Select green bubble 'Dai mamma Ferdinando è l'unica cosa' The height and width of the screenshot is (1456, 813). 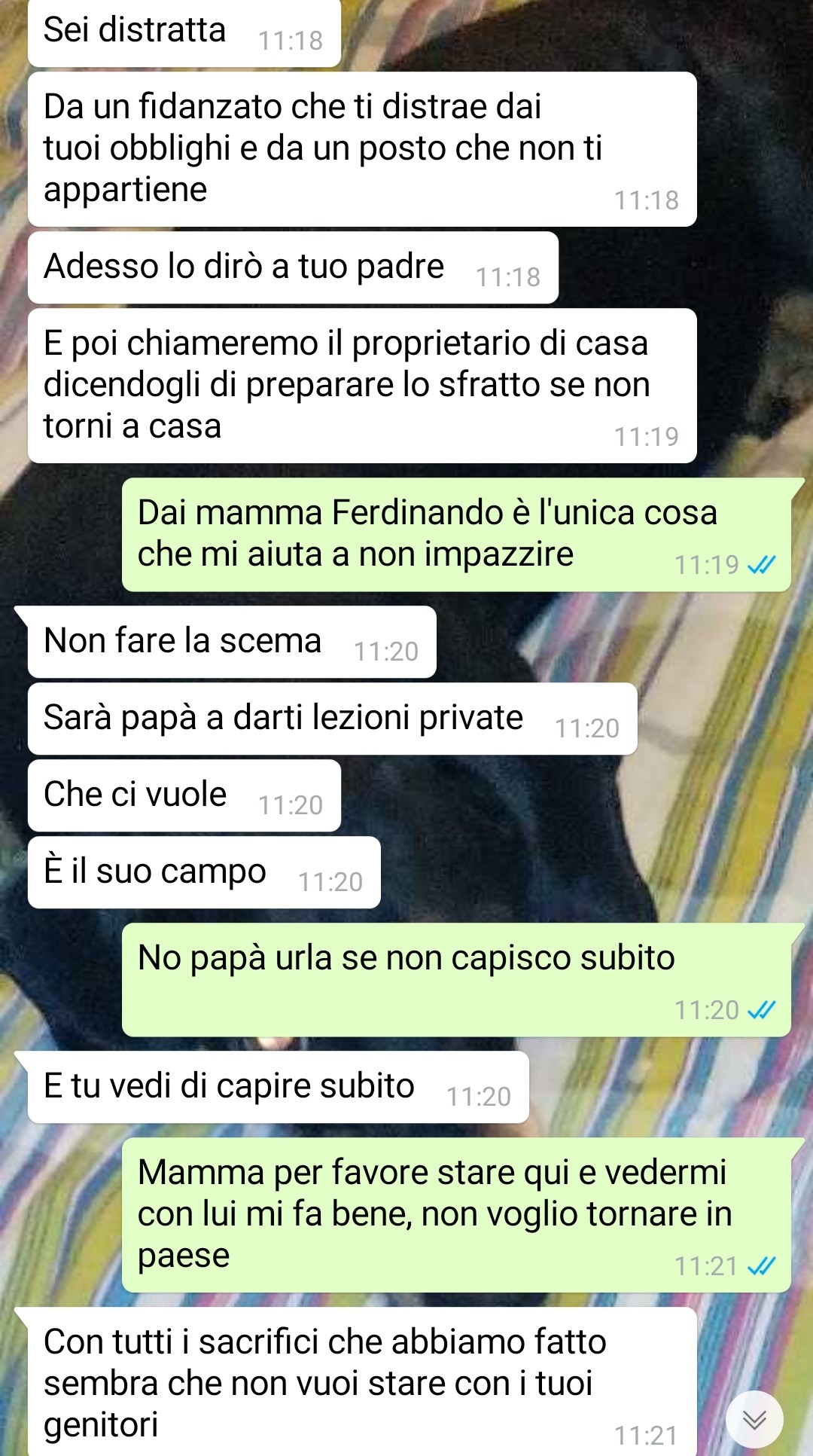pos(457,535)
